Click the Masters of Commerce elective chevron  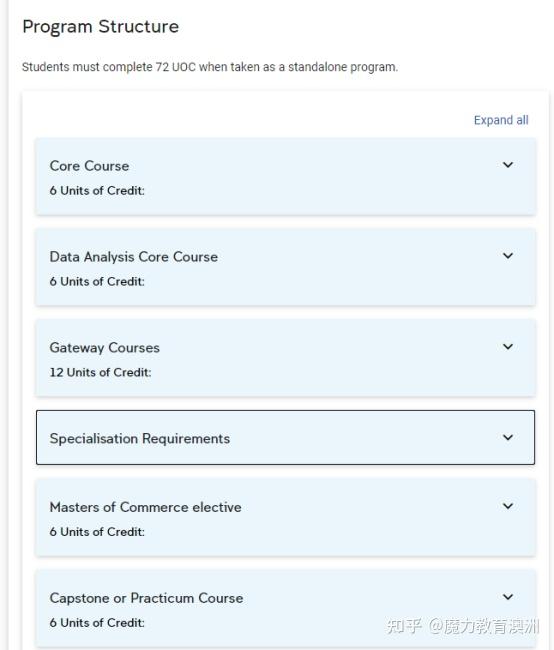[x=508, y=506]
